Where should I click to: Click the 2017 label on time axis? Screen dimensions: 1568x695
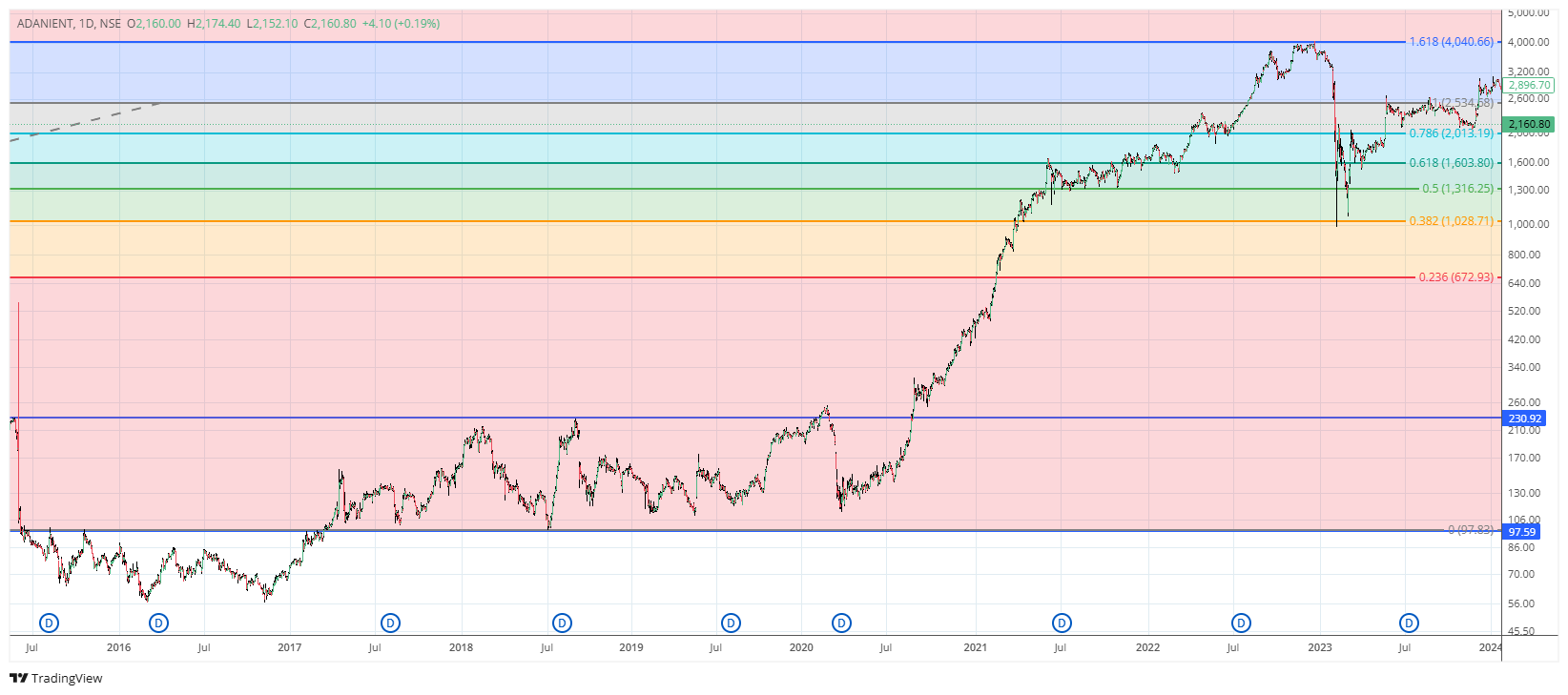click(x=290, y=647)
